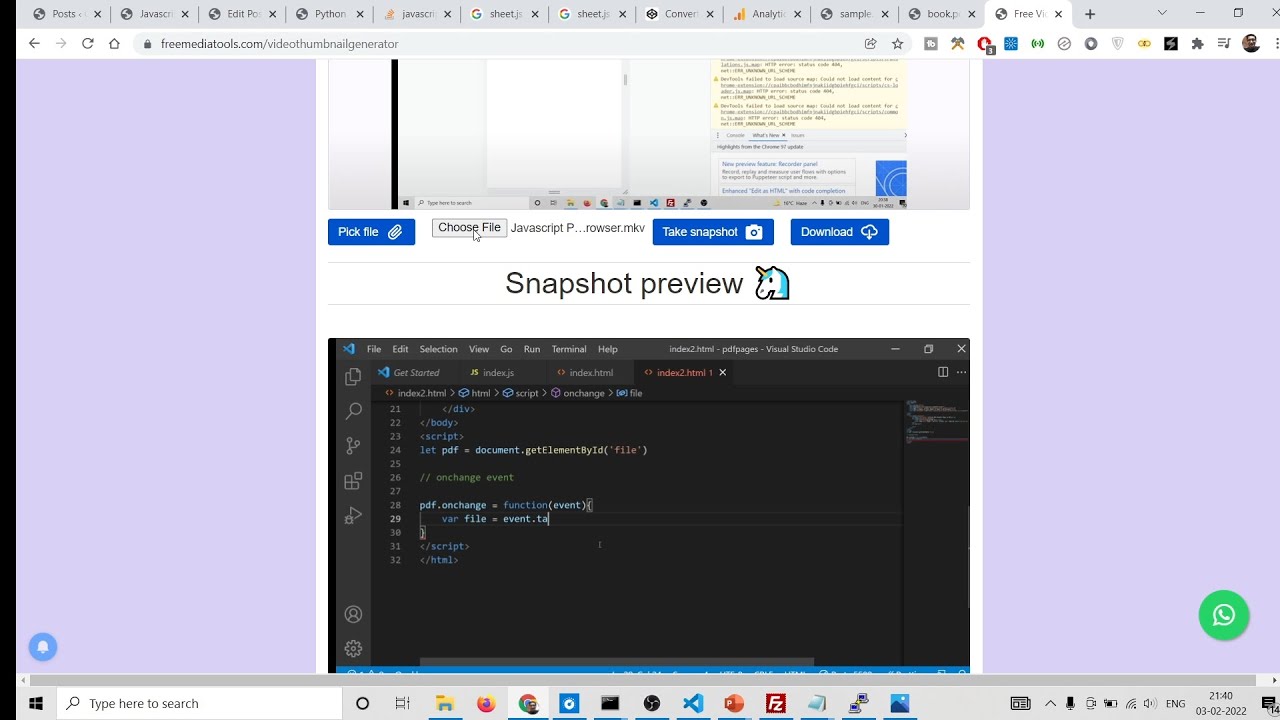Open the WhatsApp chat bubble
Viewport: 1280px width, 720px height.
[1224, 615]
